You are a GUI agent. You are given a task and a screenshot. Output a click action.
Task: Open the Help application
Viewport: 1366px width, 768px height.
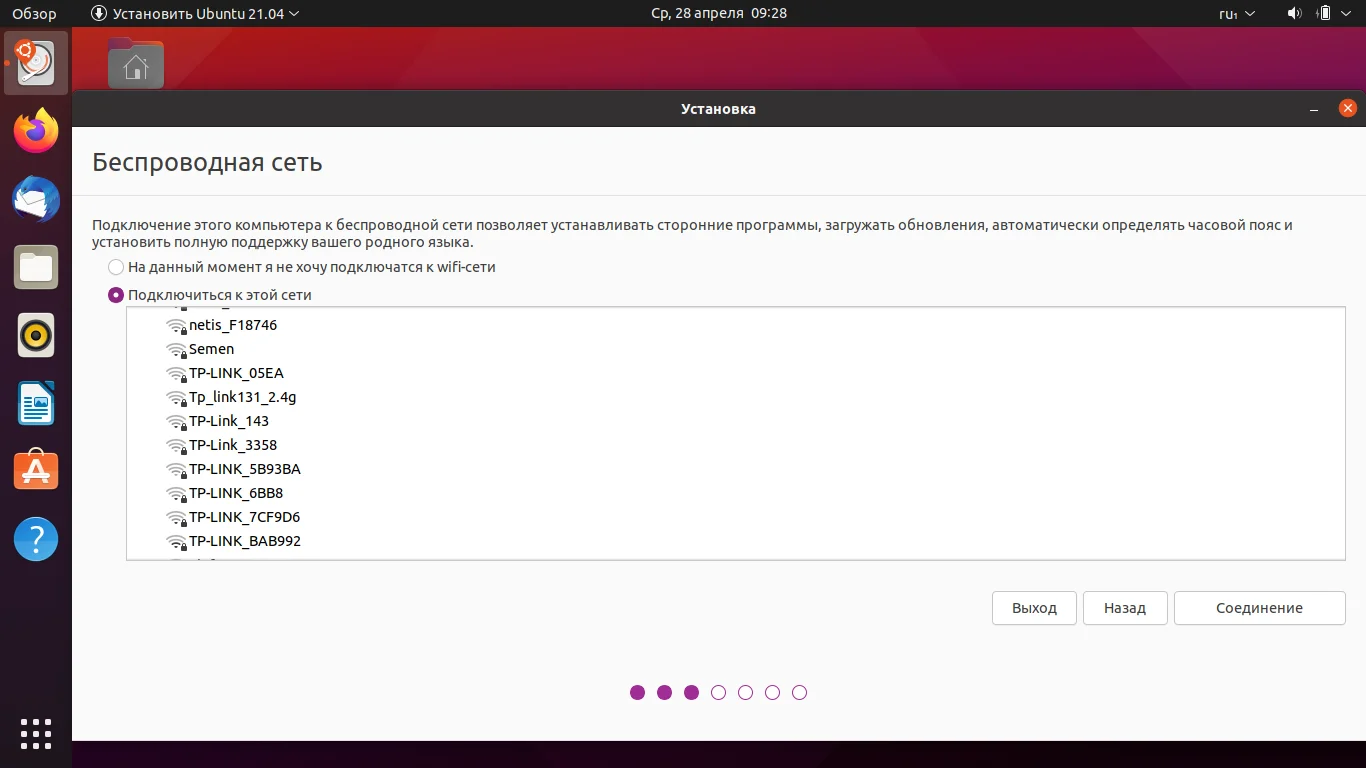(35, 539)
